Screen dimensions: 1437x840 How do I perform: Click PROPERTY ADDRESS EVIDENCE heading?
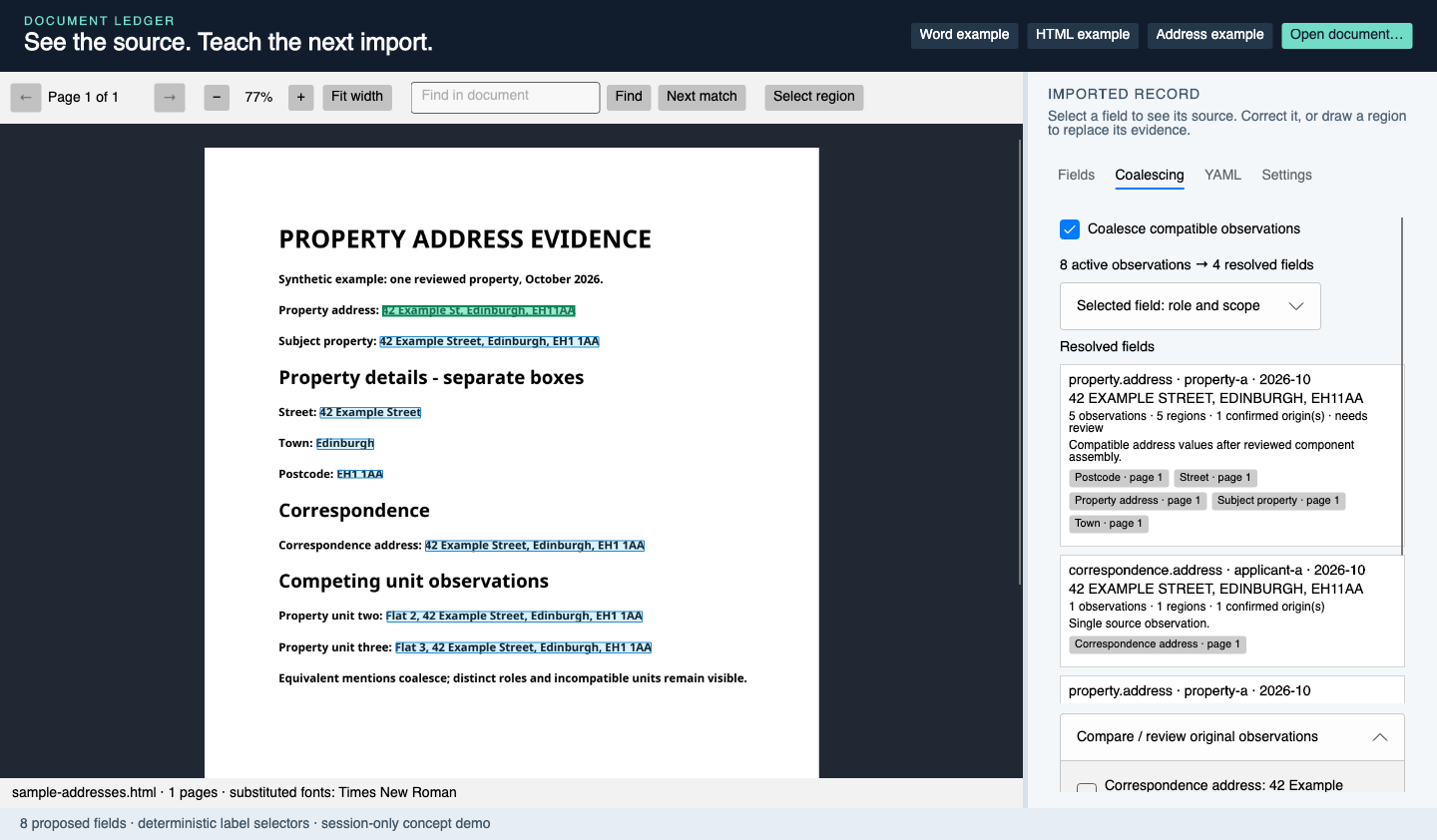click(465, 239)
